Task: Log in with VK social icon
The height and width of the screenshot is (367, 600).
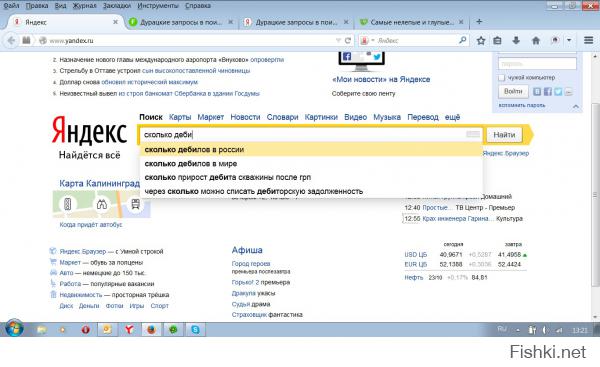Action: click(537, 91)
